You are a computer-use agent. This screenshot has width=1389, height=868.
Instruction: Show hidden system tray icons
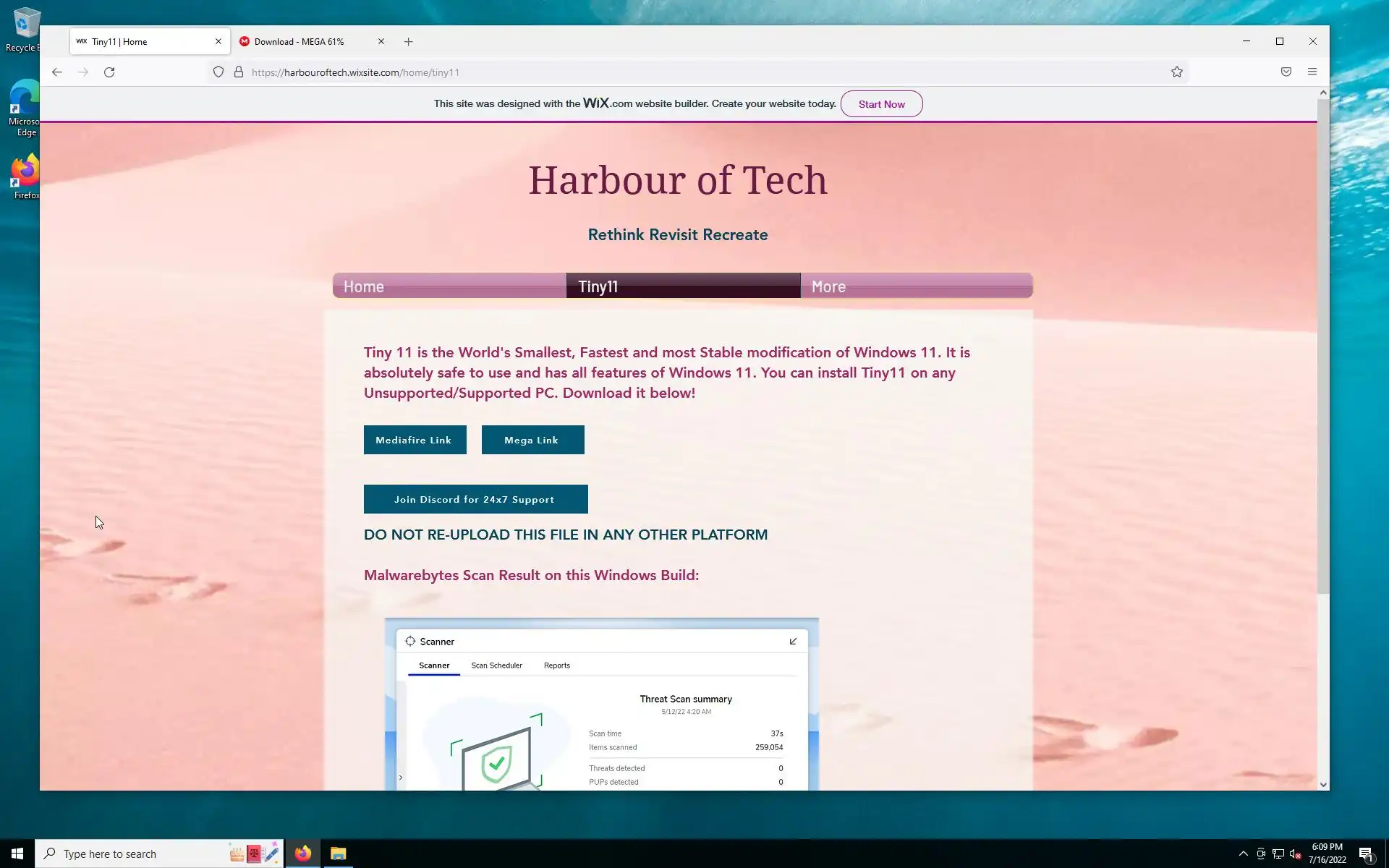pos(1243,854)
